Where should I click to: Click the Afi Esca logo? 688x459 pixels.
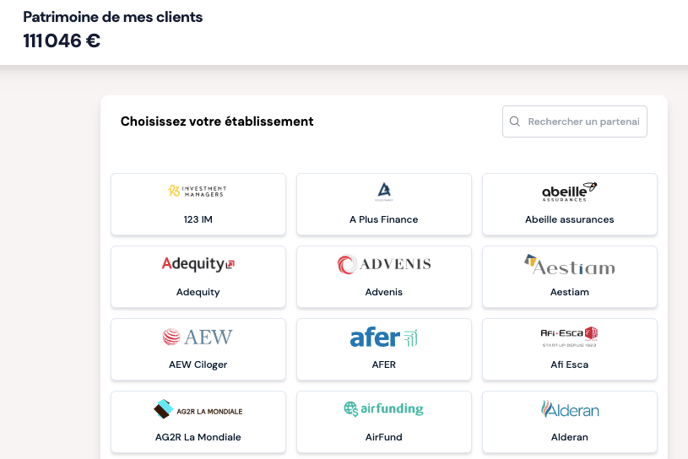569,337
